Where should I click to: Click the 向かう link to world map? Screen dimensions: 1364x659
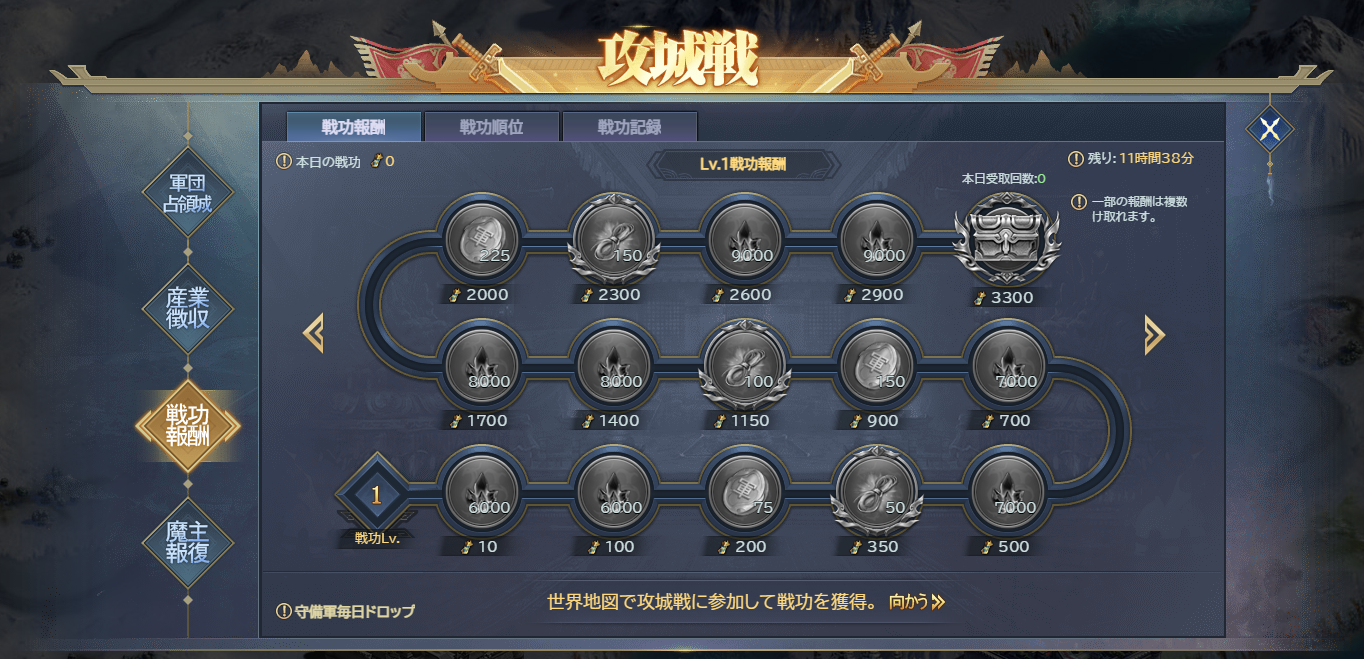coord(916,602)
